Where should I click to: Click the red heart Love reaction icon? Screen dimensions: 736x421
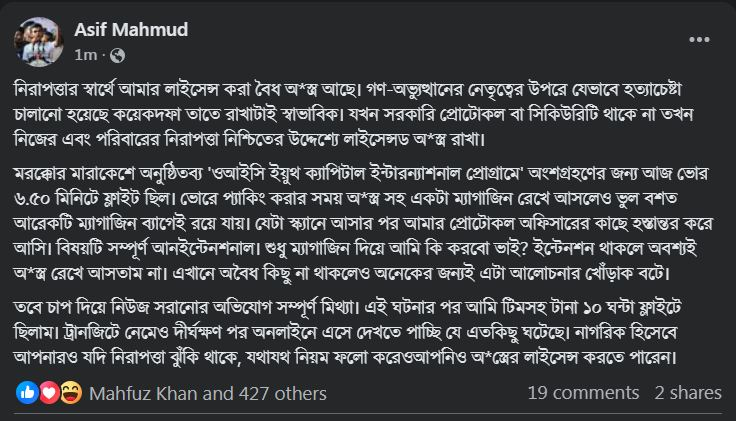pyautogui.click(x=48, y=393)
